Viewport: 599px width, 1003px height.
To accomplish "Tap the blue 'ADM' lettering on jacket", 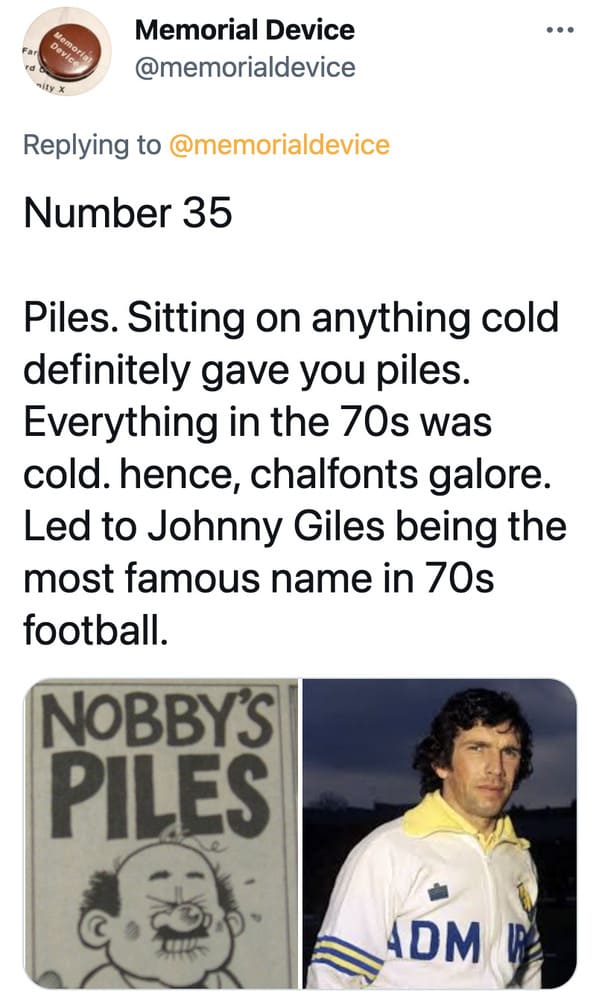I will click(437, 941).
